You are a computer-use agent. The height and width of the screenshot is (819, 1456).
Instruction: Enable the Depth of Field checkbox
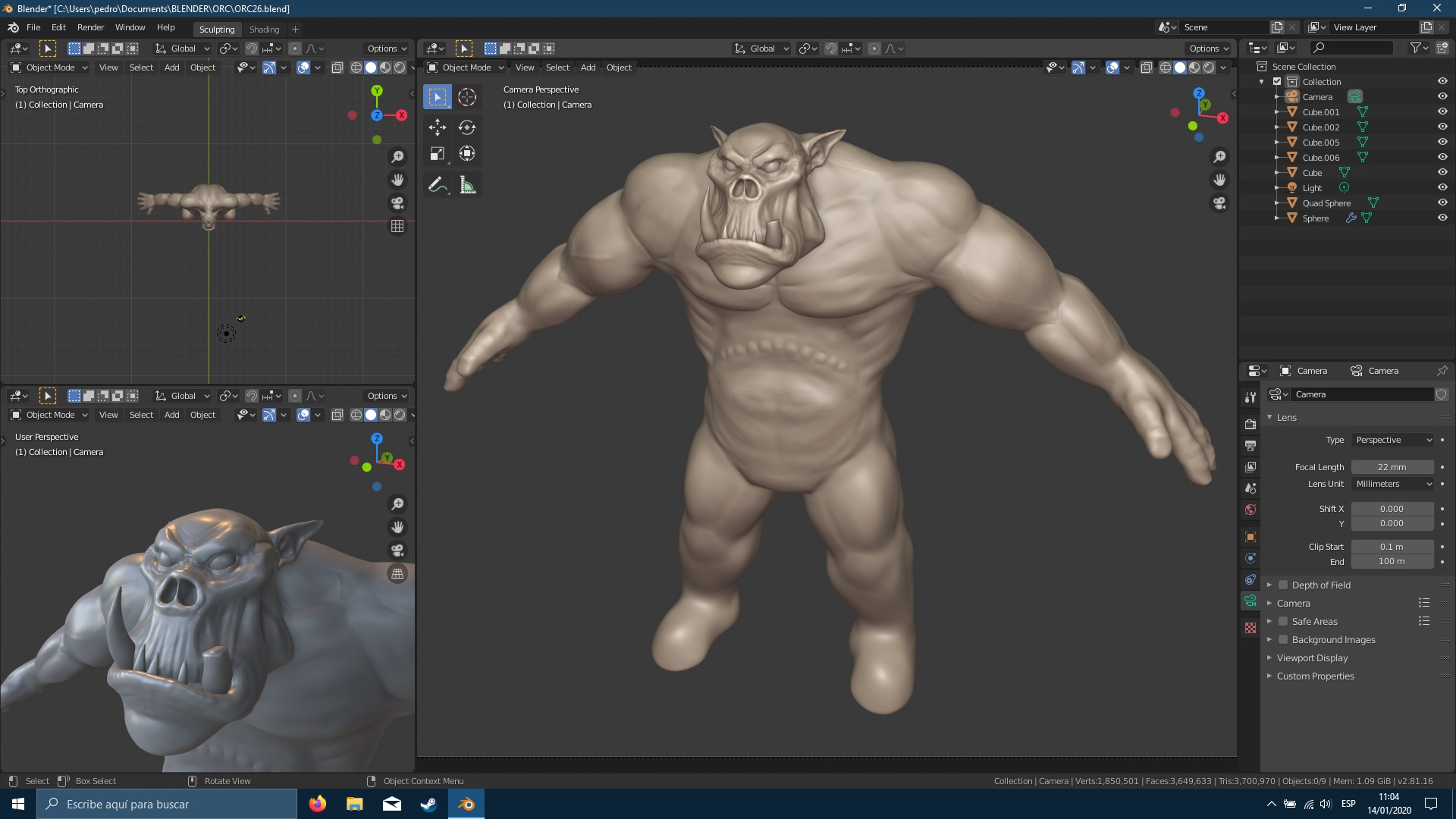[1283, 585]
